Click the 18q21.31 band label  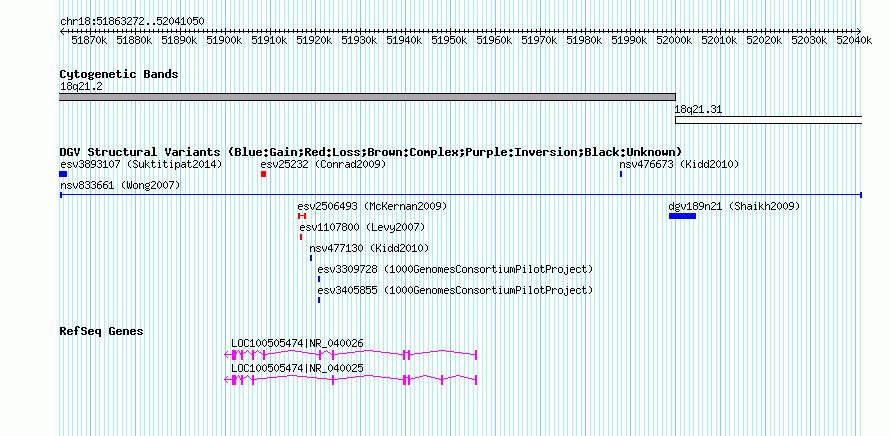point(698,110)
